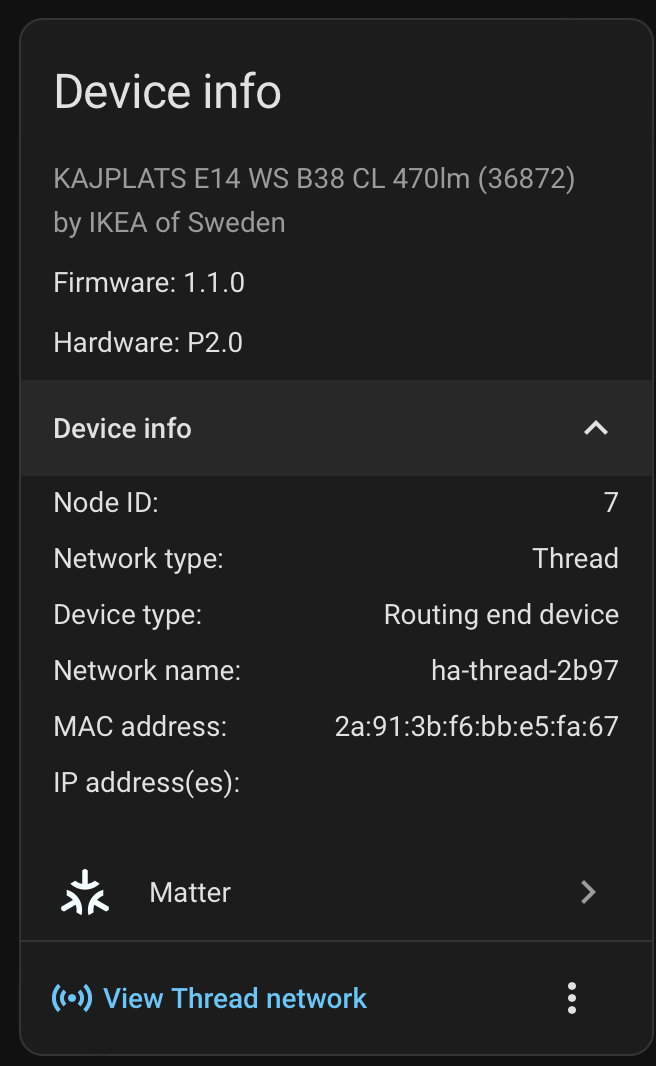Screen dimensions: 656x1066
Task: Click the network name ha-thread-2b97
Action: (x=524, y=670)
